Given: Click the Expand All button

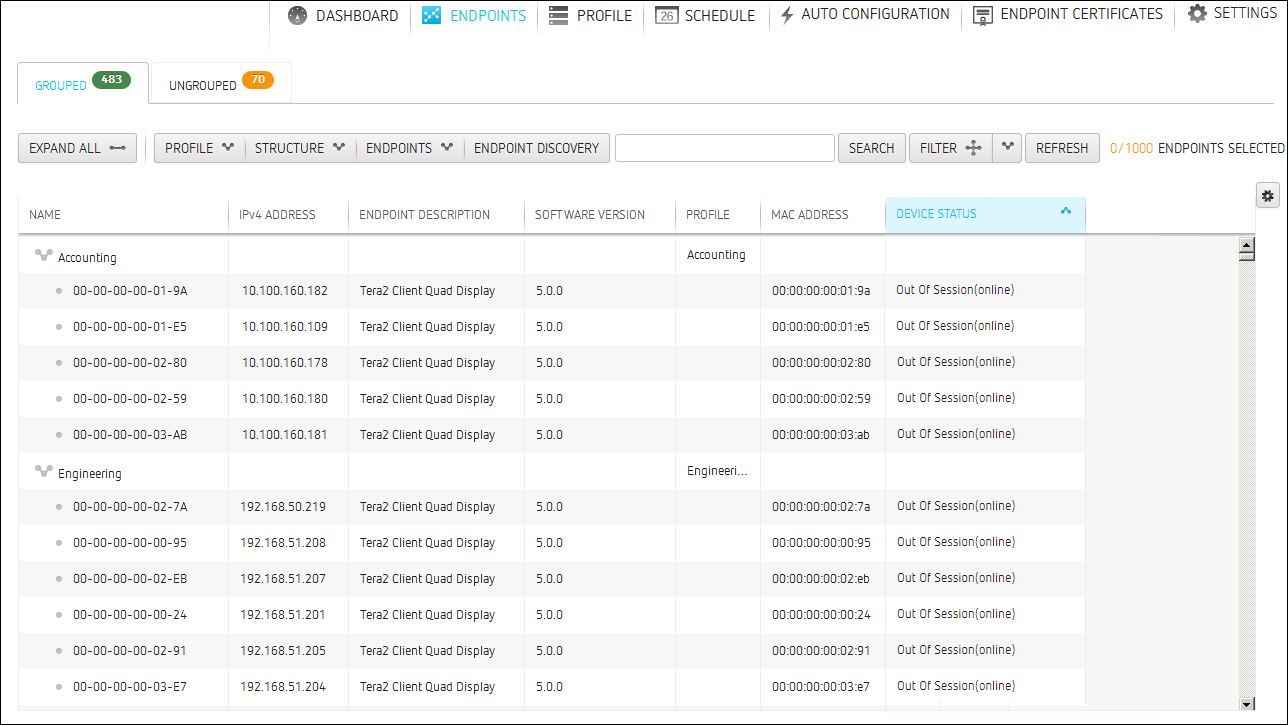Looking at the screenshot, I should [x=78, y=148].
